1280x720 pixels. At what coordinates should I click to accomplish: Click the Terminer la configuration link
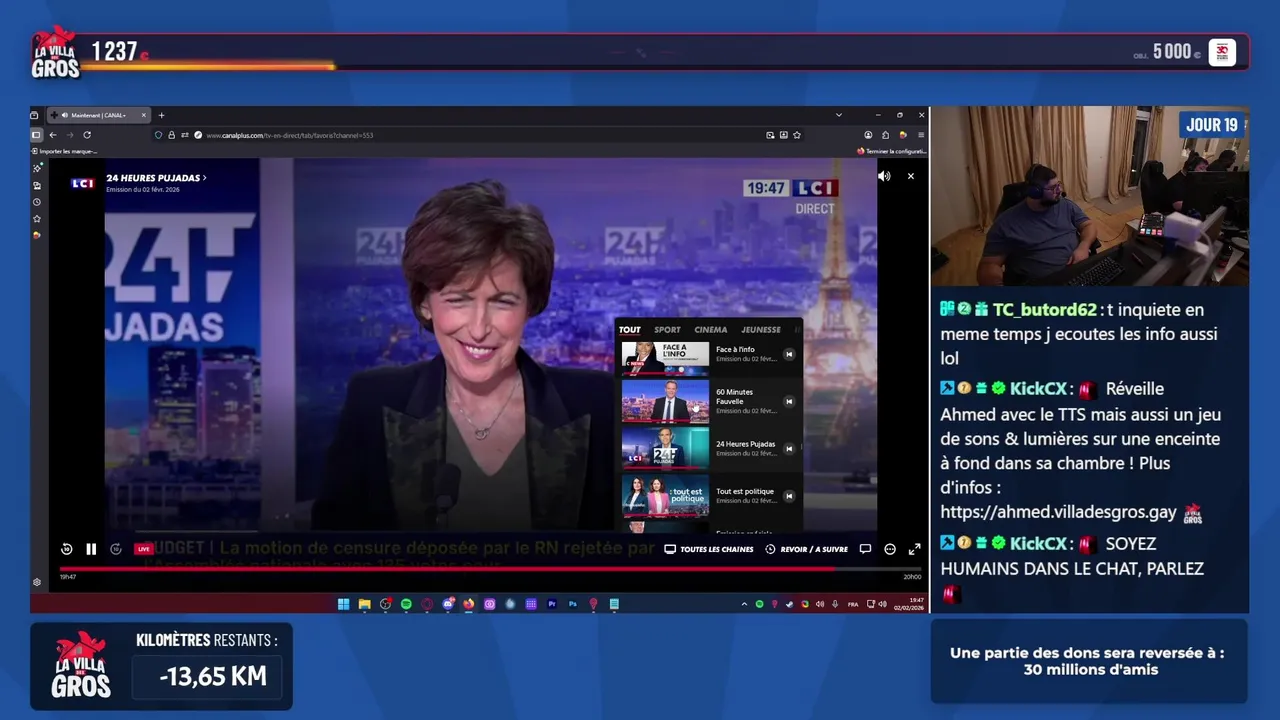tap(891, 151)
